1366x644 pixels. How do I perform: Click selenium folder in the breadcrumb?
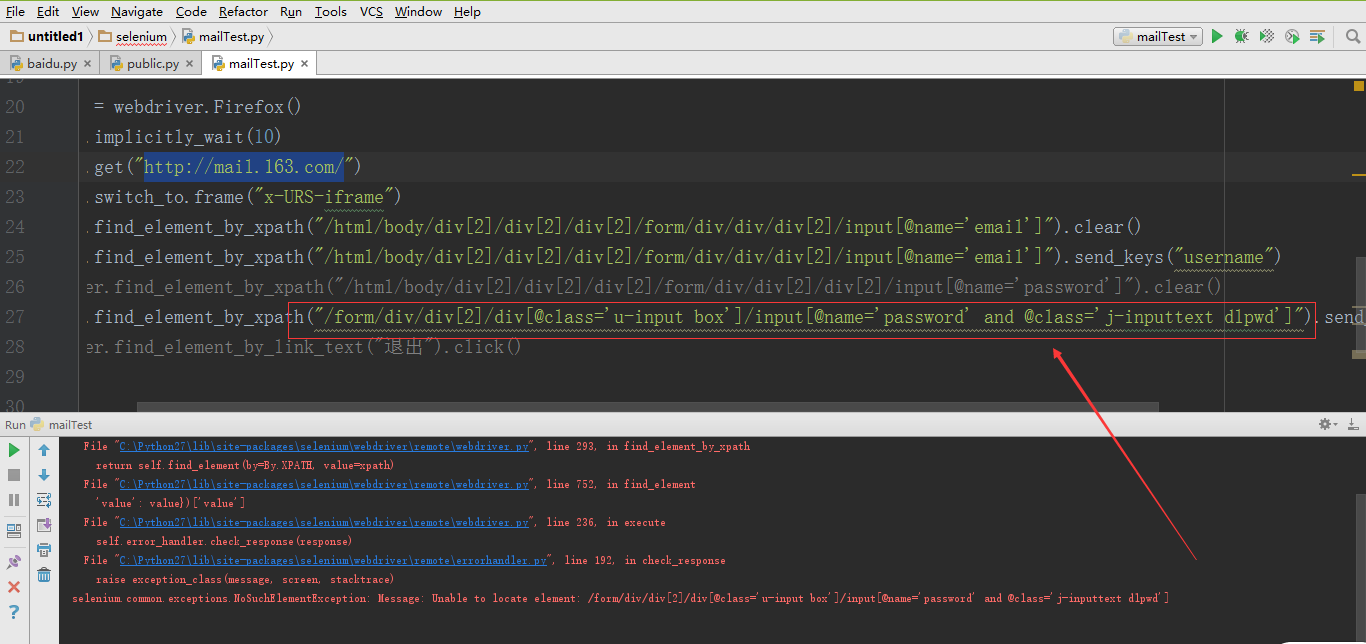click(133, 36)
